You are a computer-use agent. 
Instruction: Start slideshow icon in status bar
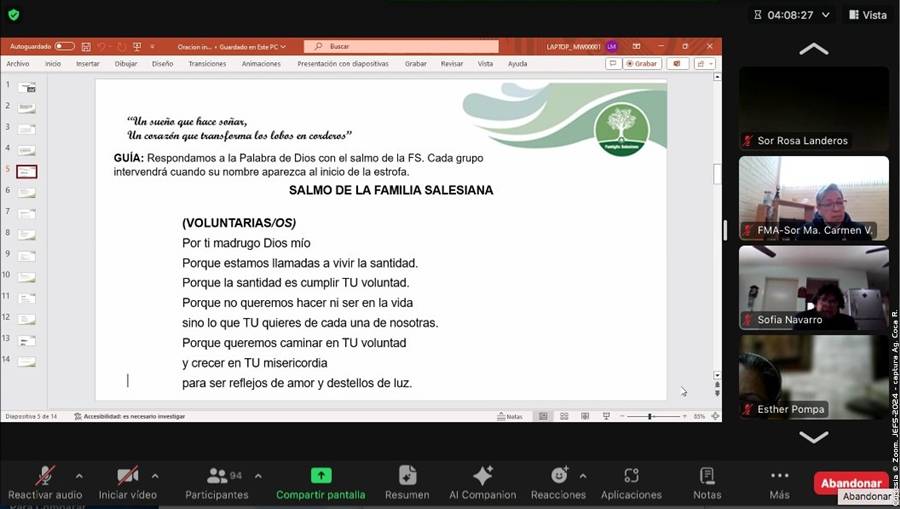tap(606, 416)
